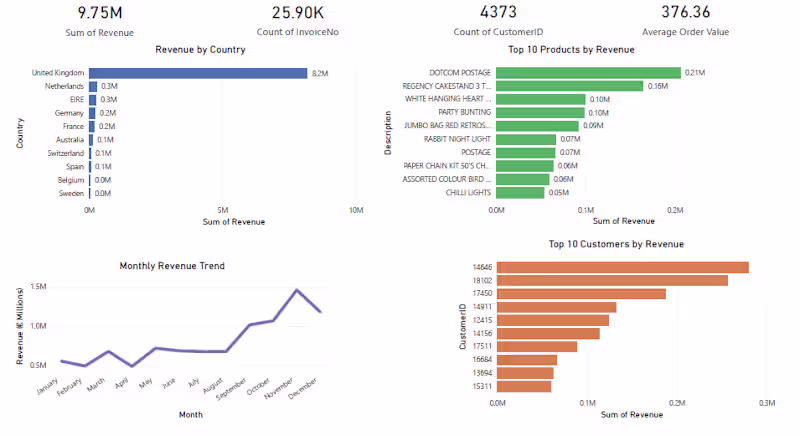This screenshot has height=436, width=800.
Task: Click customer 17450 revenue bar
Action: (581, 294)
